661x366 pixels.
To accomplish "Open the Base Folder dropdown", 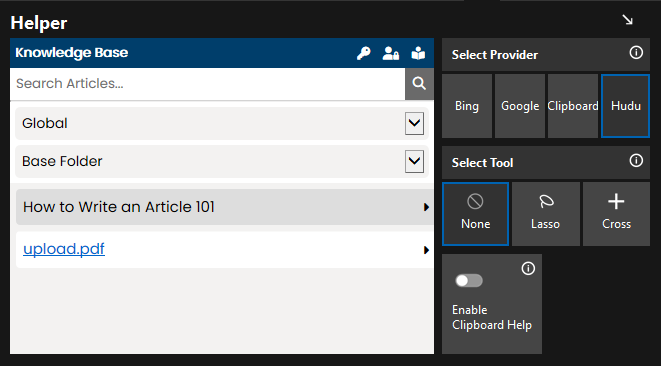I will [x=414, y=161].
